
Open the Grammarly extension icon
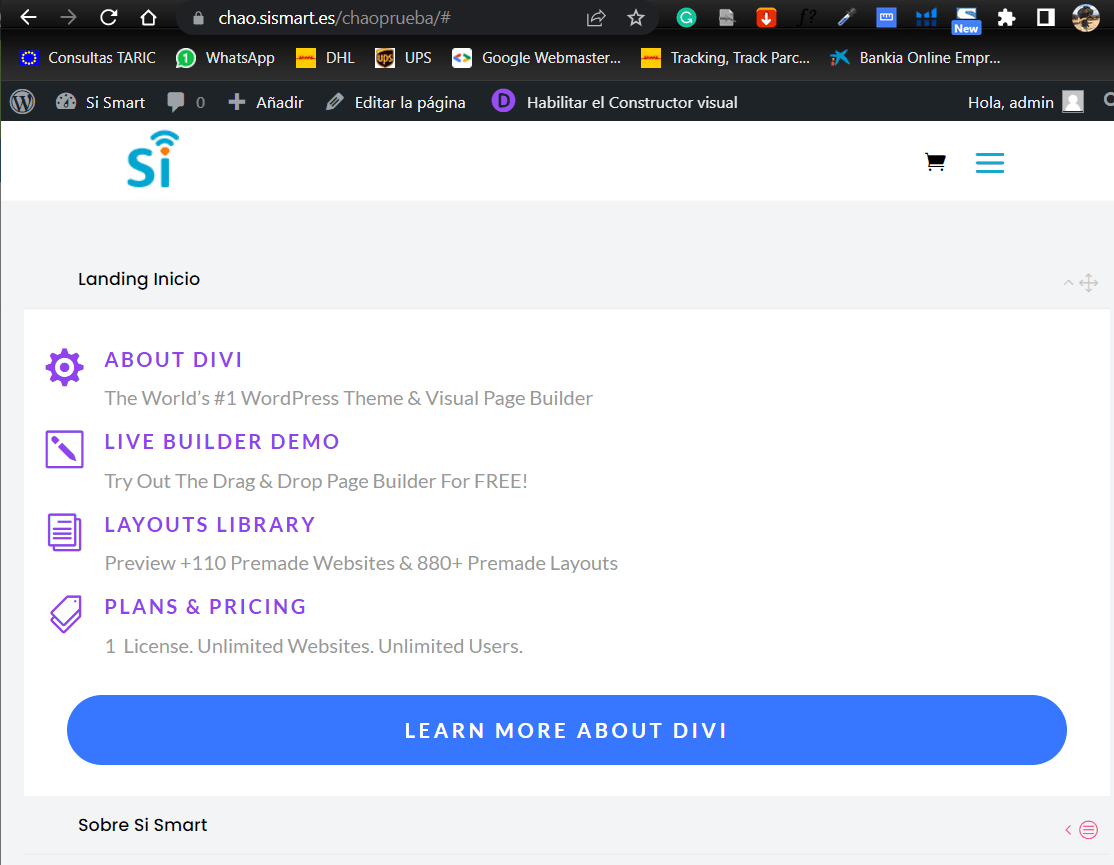pos(686,18)
